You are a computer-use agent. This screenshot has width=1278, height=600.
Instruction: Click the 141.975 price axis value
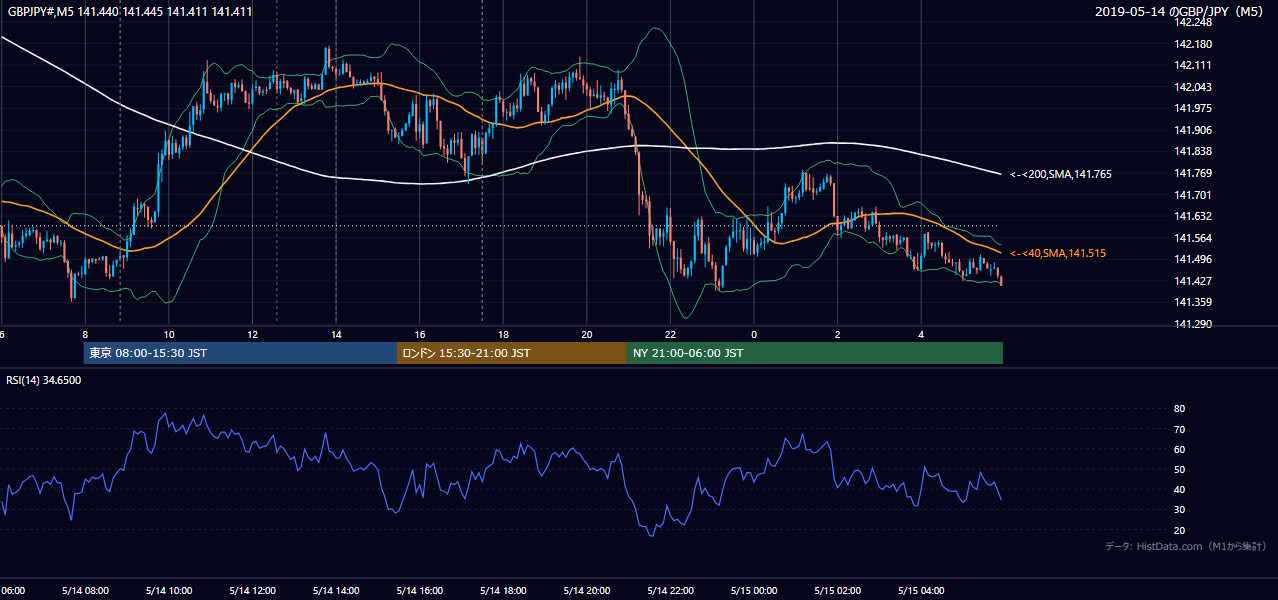click(x=1193, y=108)
